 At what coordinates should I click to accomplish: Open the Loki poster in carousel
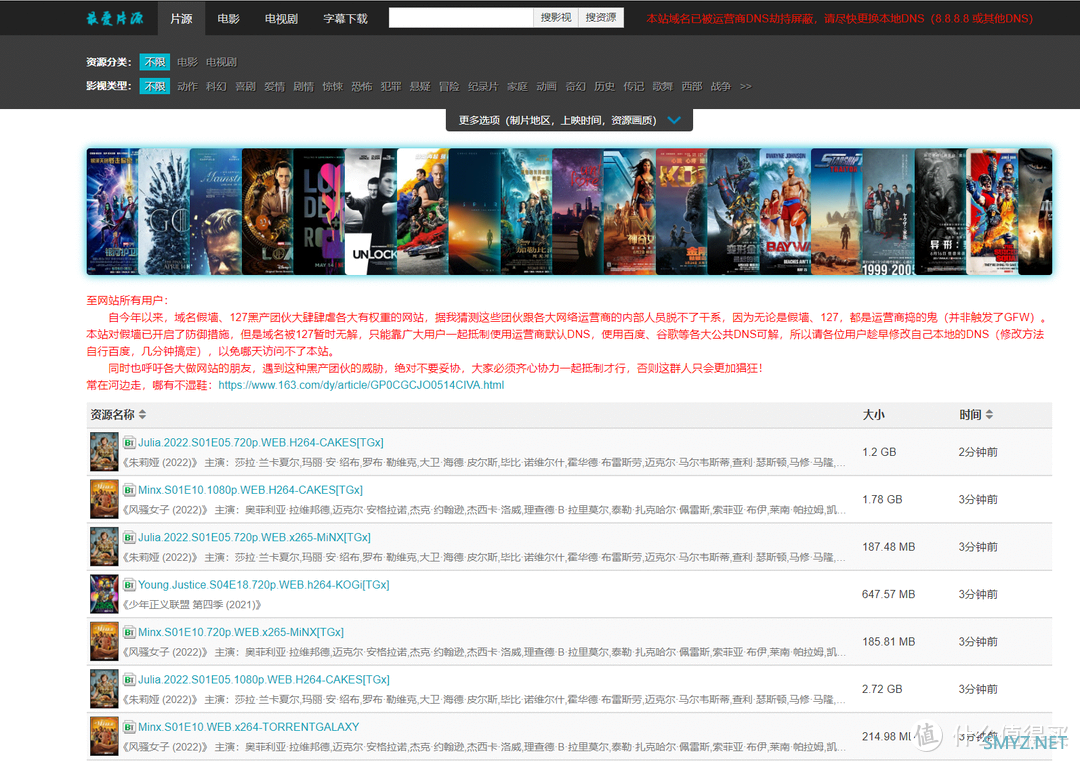click(268, 212)
